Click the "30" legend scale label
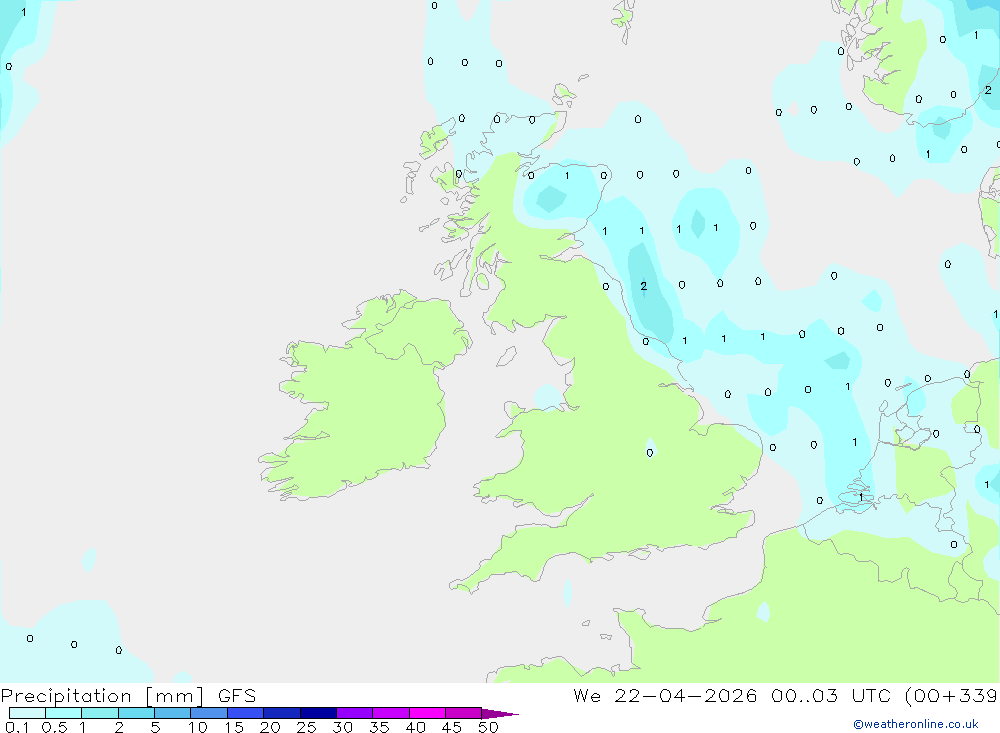This screenshot has width=1000, height=733. click(342, 727)
